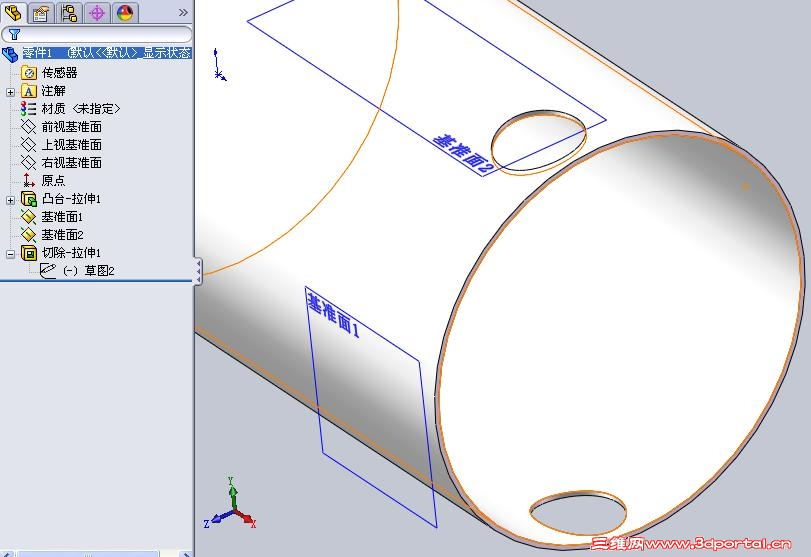Switch to the PropertyManager tab
811x557 pixels.
click(41, 13)
